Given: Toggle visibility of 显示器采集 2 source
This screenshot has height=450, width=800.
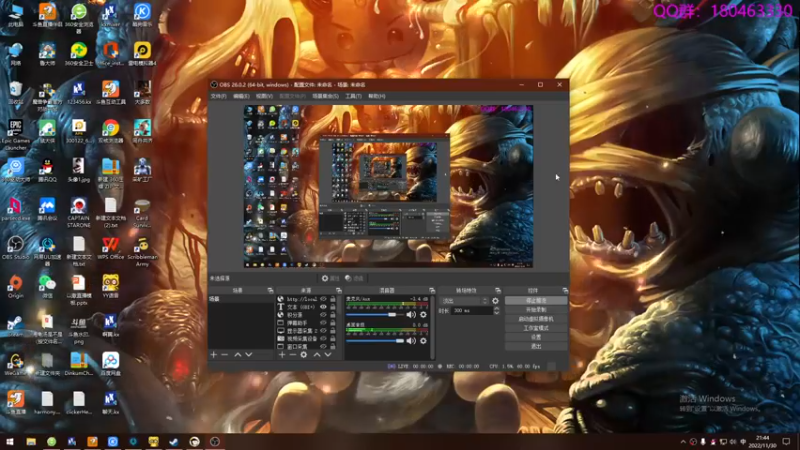Looking at the screenshot, I should (x=323, y=331).
